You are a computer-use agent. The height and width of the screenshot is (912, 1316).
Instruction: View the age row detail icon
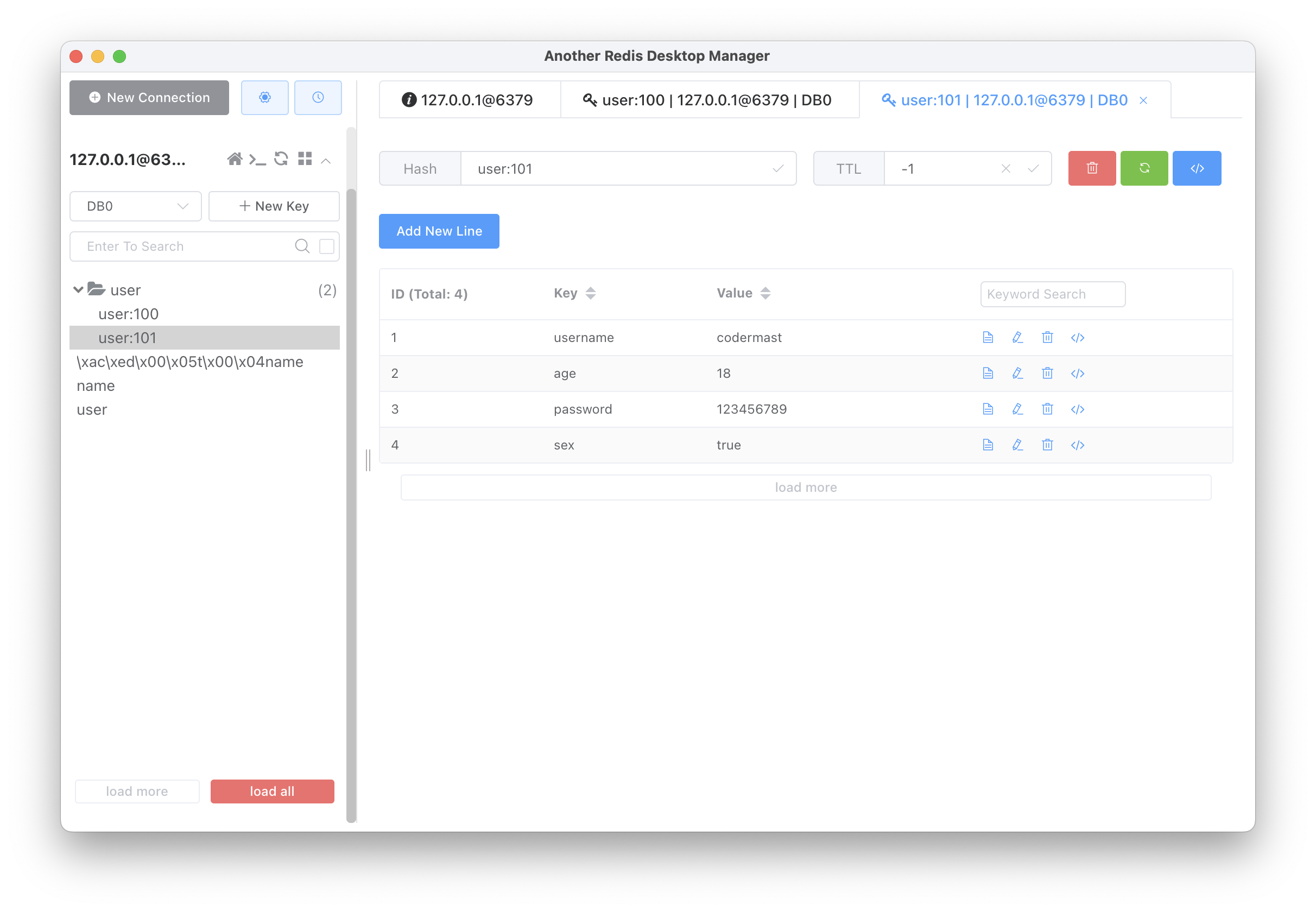click(x=988, y=373)
